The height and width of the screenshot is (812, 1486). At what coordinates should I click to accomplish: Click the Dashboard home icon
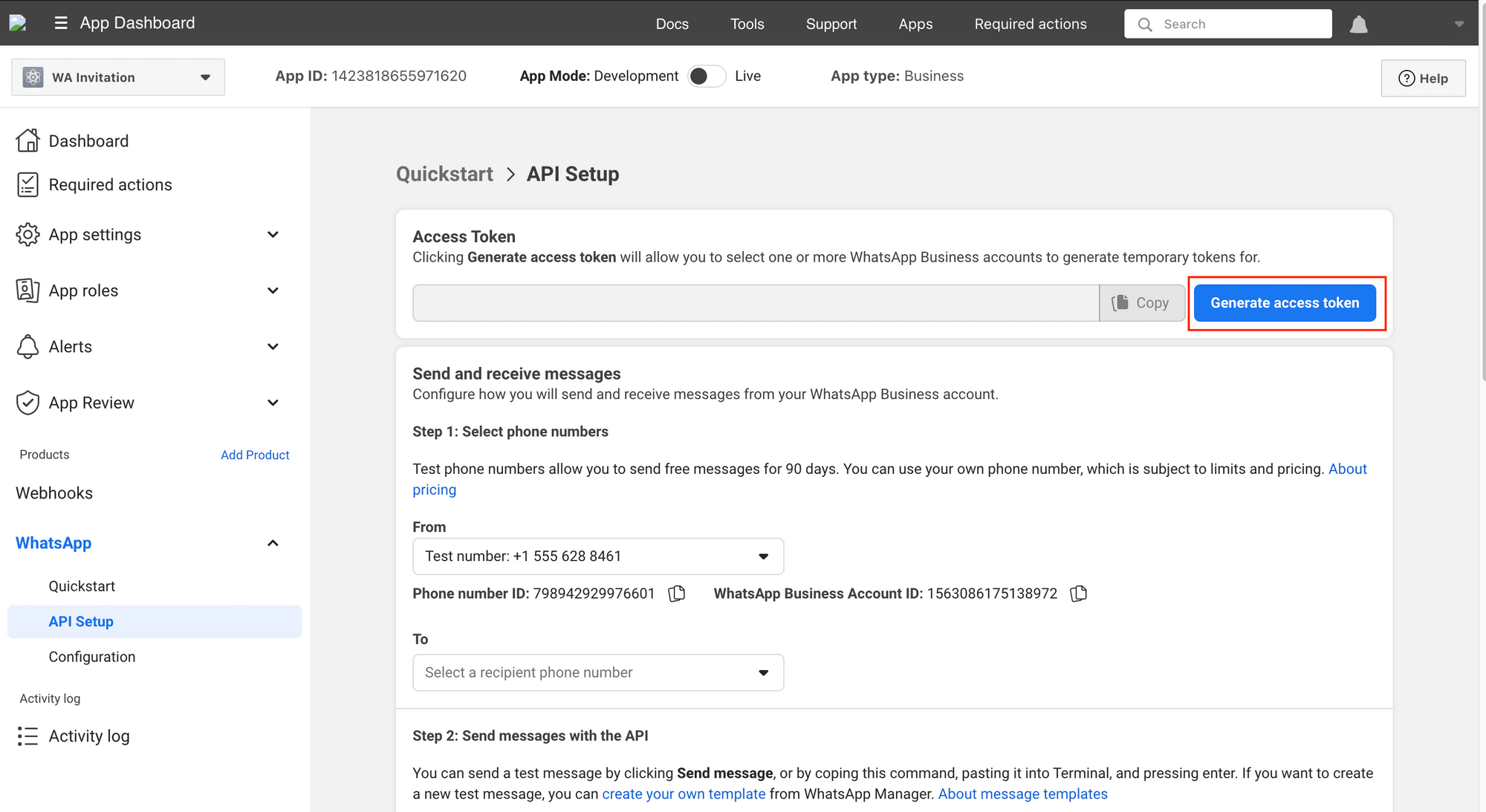point(27,140)
